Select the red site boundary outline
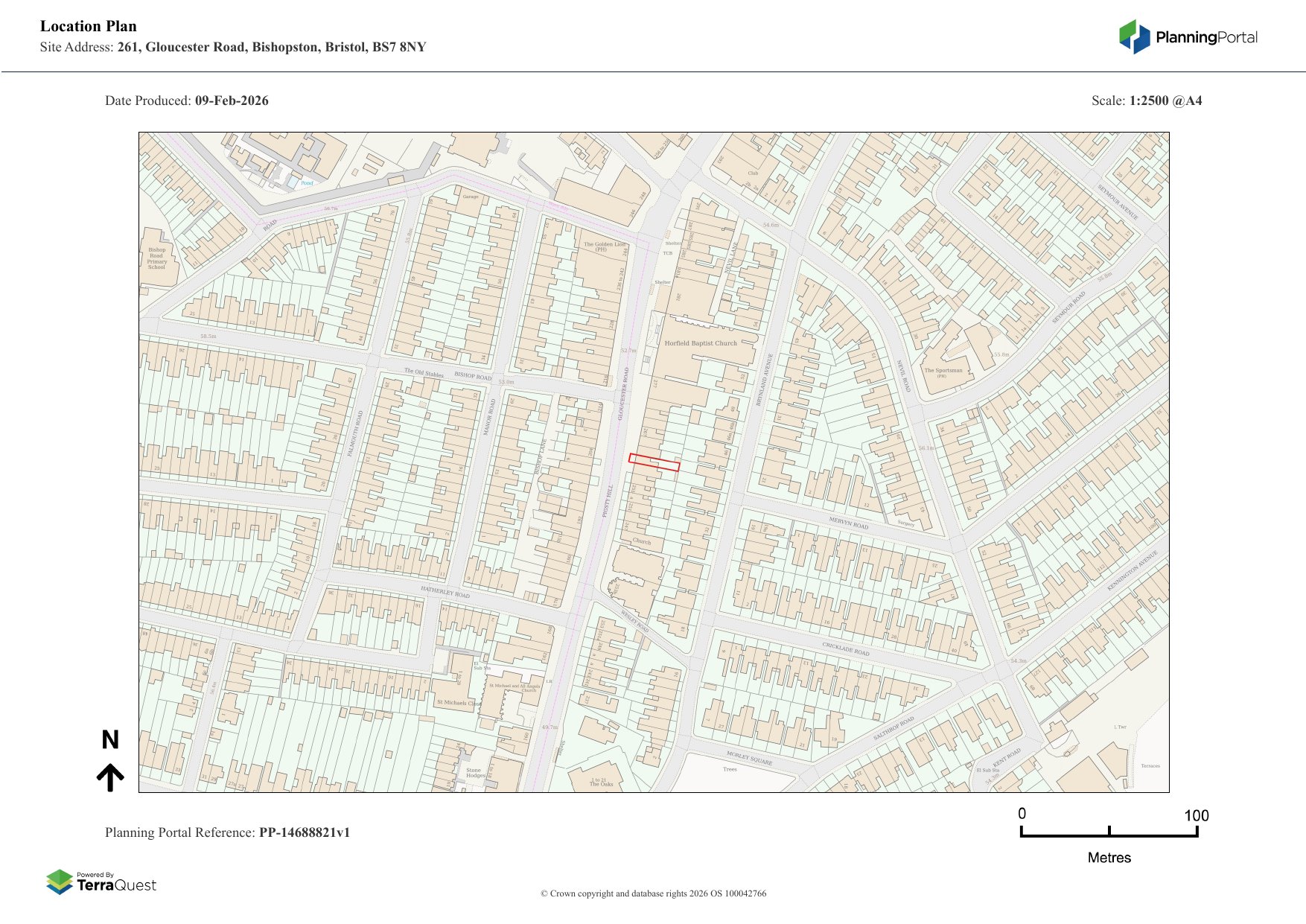The height and width of the screenshot is (924, 1306). pyautogui.click(x=654, y=462)
